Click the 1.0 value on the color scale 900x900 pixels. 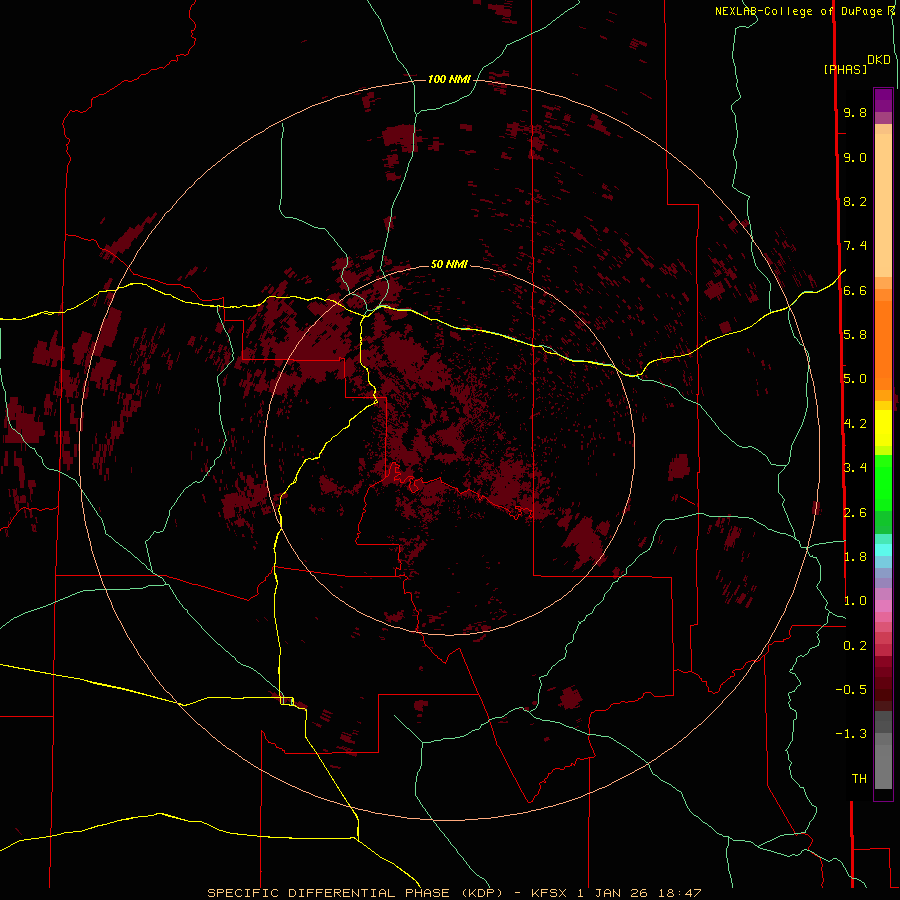tap(855, 601)
